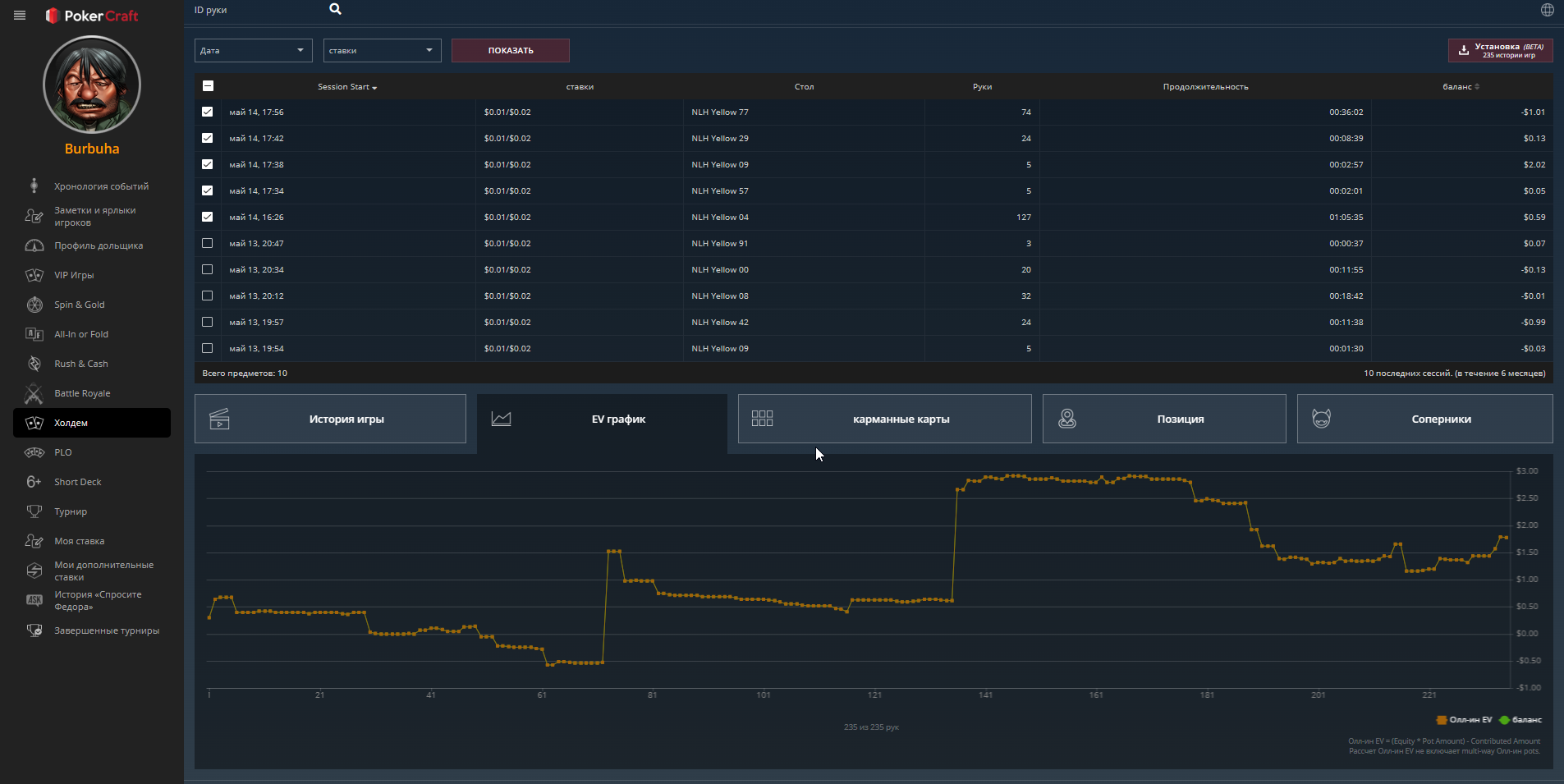This screenshot has width=1564, height=784.
Task: Open the ставки filter dropdown
Action: [383, 50]
